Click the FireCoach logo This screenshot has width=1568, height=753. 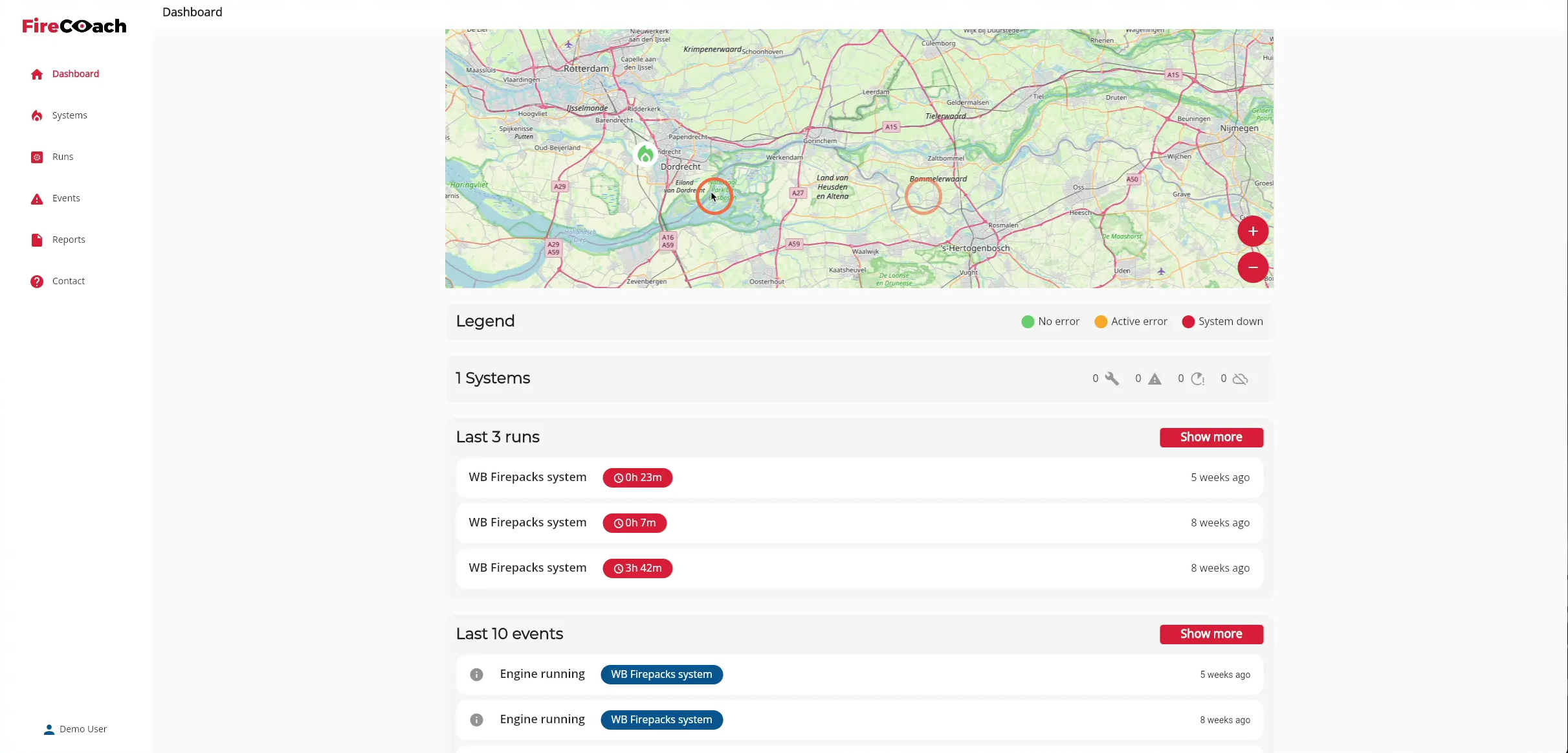click(74, 26)
